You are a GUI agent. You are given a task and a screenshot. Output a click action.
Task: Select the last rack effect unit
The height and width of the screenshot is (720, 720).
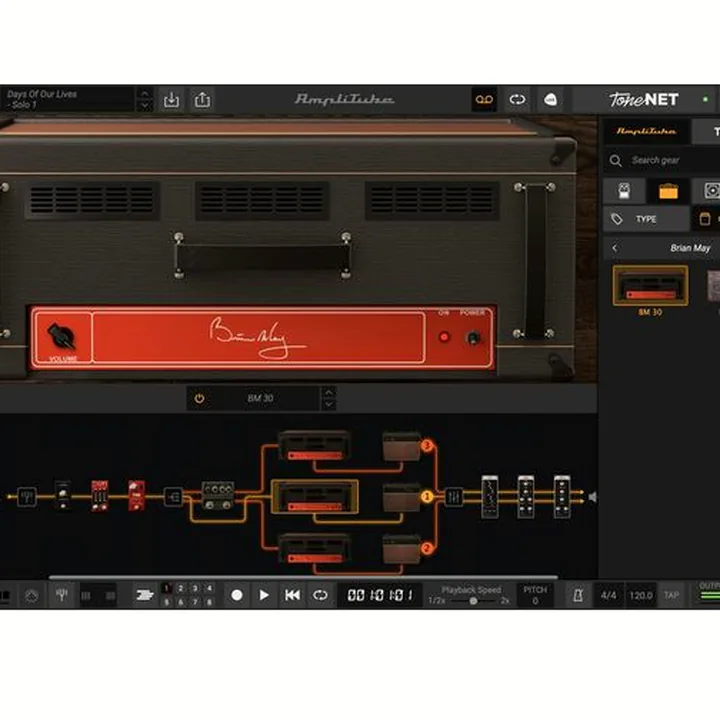(x=562, y=497)
